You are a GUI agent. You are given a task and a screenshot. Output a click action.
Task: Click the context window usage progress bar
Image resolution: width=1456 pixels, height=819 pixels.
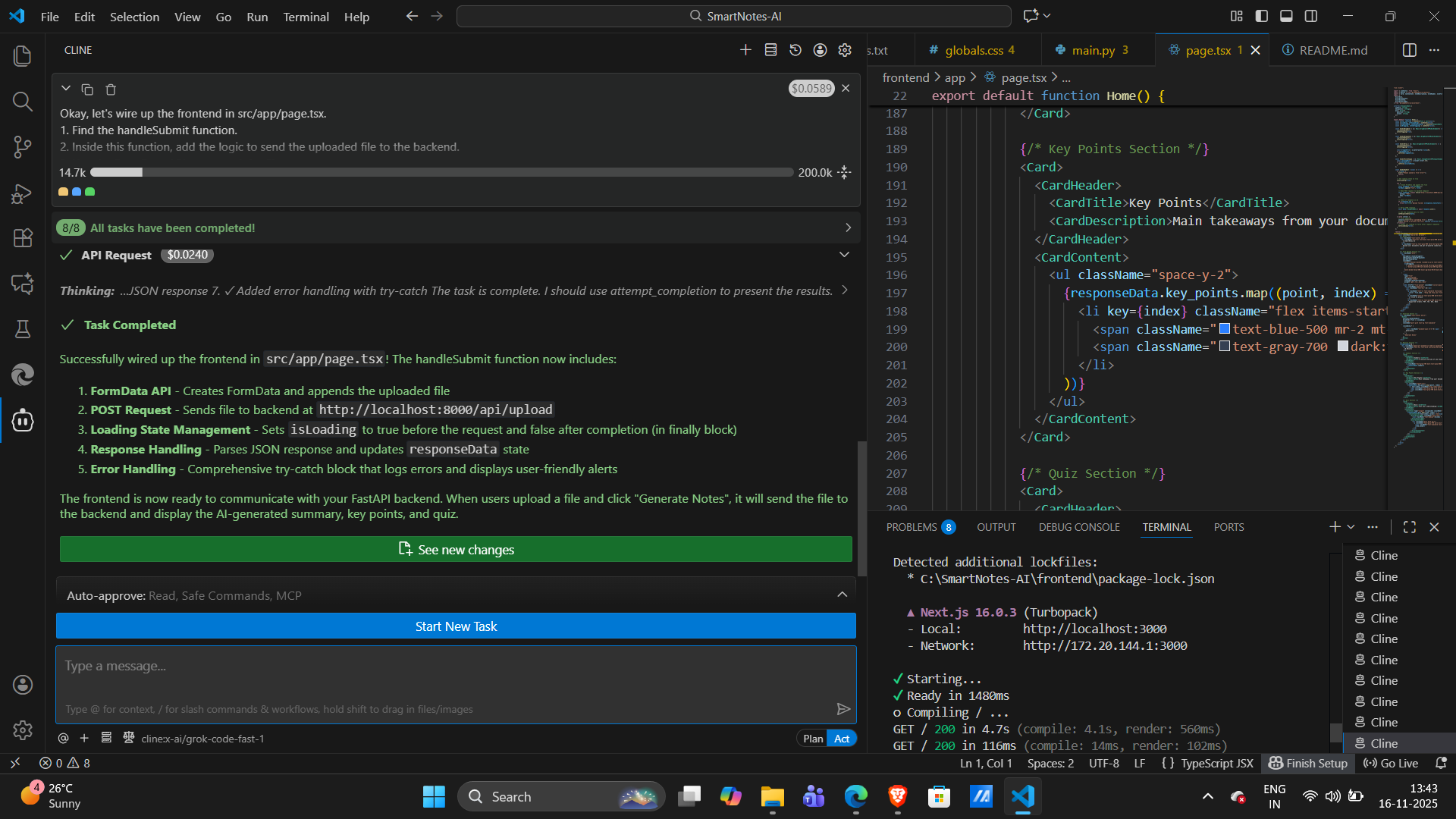point(441,173)
